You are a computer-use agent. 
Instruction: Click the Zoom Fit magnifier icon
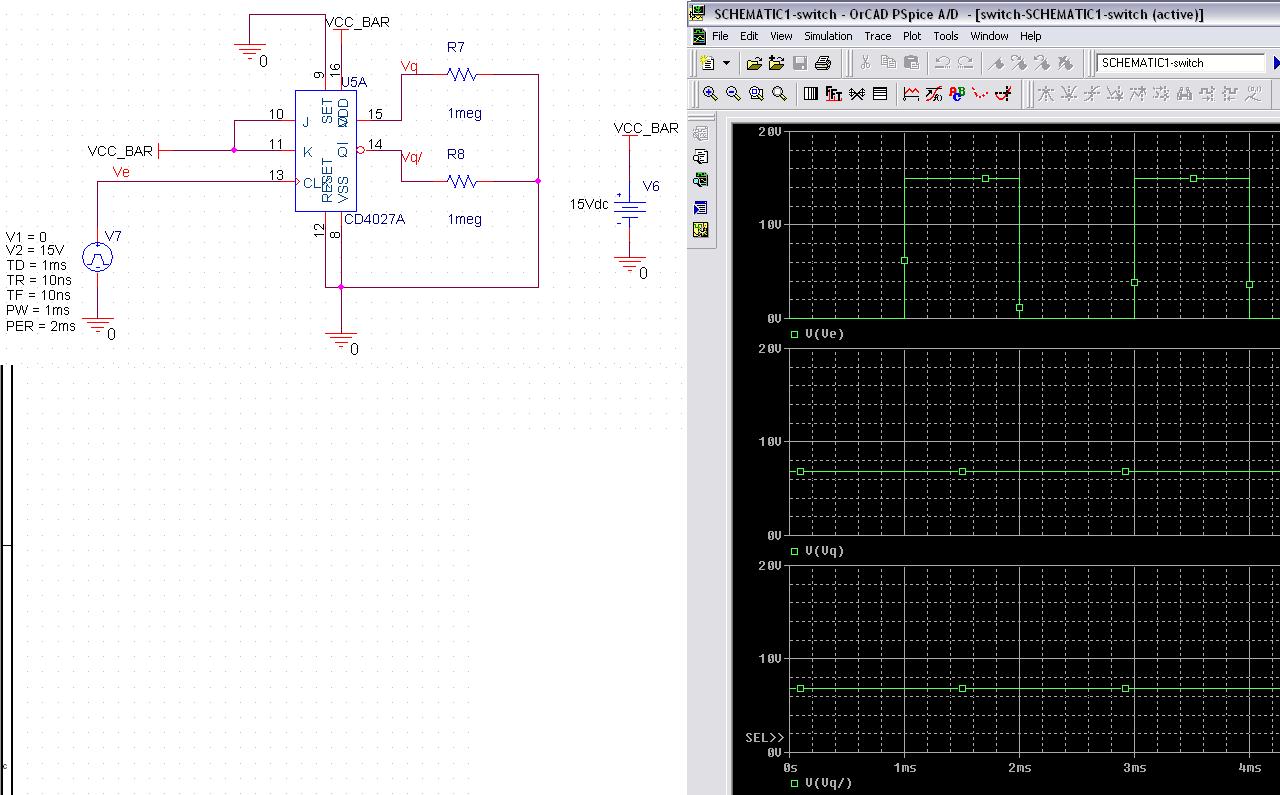click(x=779, y=94)
